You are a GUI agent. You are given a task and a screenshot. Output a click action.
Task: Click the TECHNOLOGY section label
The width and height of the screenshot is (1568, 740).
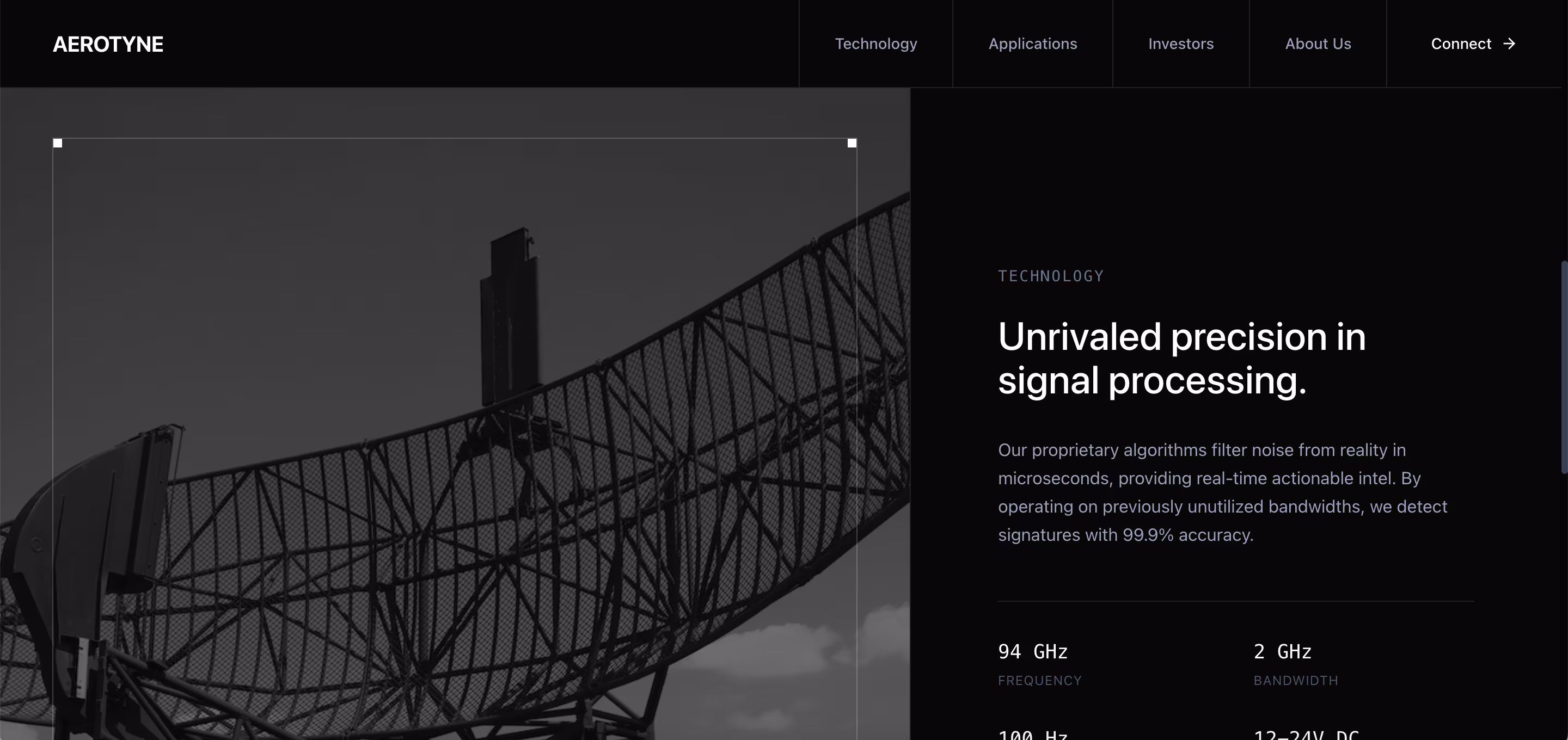(x=1051, y=276)
